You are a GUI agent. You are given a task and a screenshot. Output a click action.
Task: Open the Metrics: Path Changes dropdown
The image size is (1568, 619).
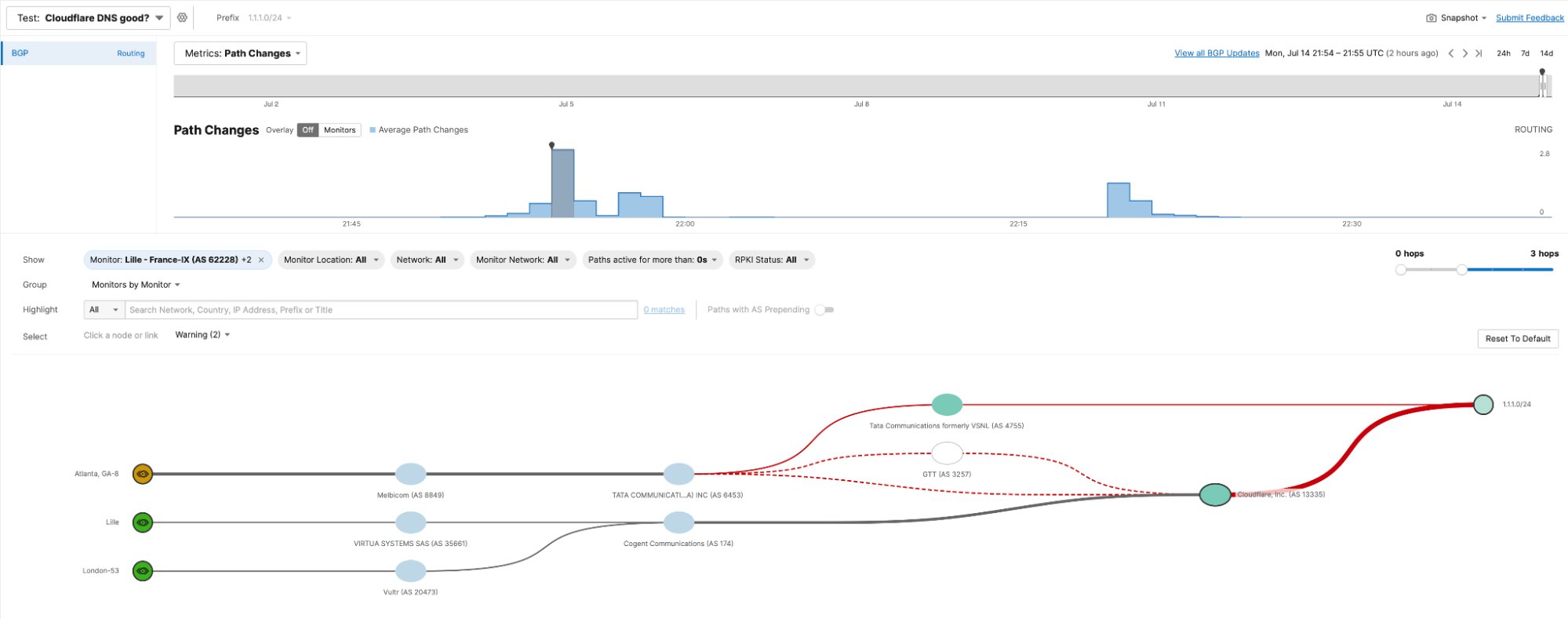pyautogui.click(x=240, y=53)
